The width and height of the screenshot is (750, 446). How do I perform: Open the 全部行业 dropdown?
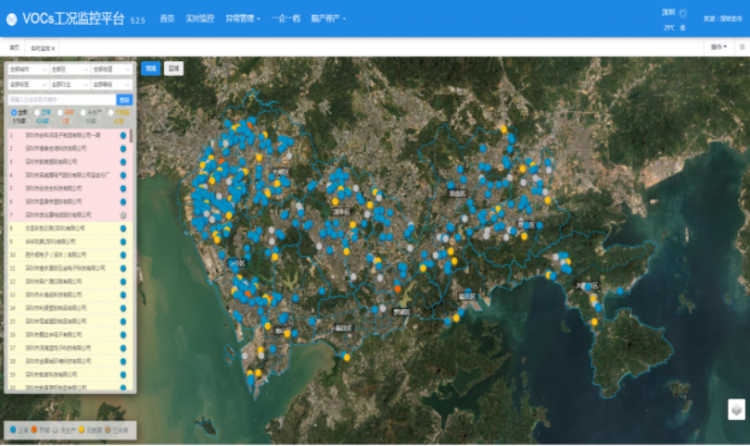point(70,84)
